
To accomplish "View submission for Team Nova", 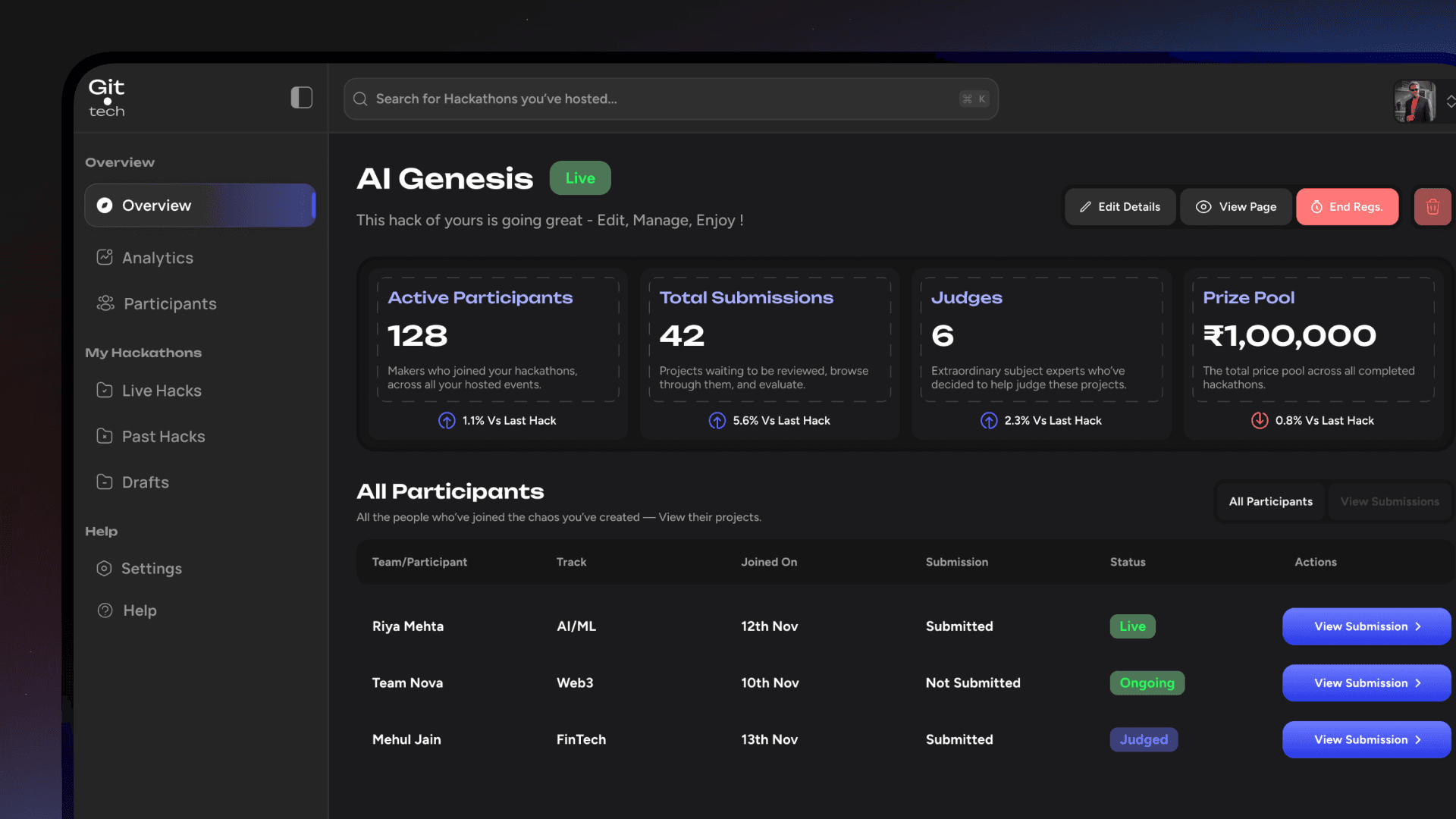I will click(x=1367, y=683).
